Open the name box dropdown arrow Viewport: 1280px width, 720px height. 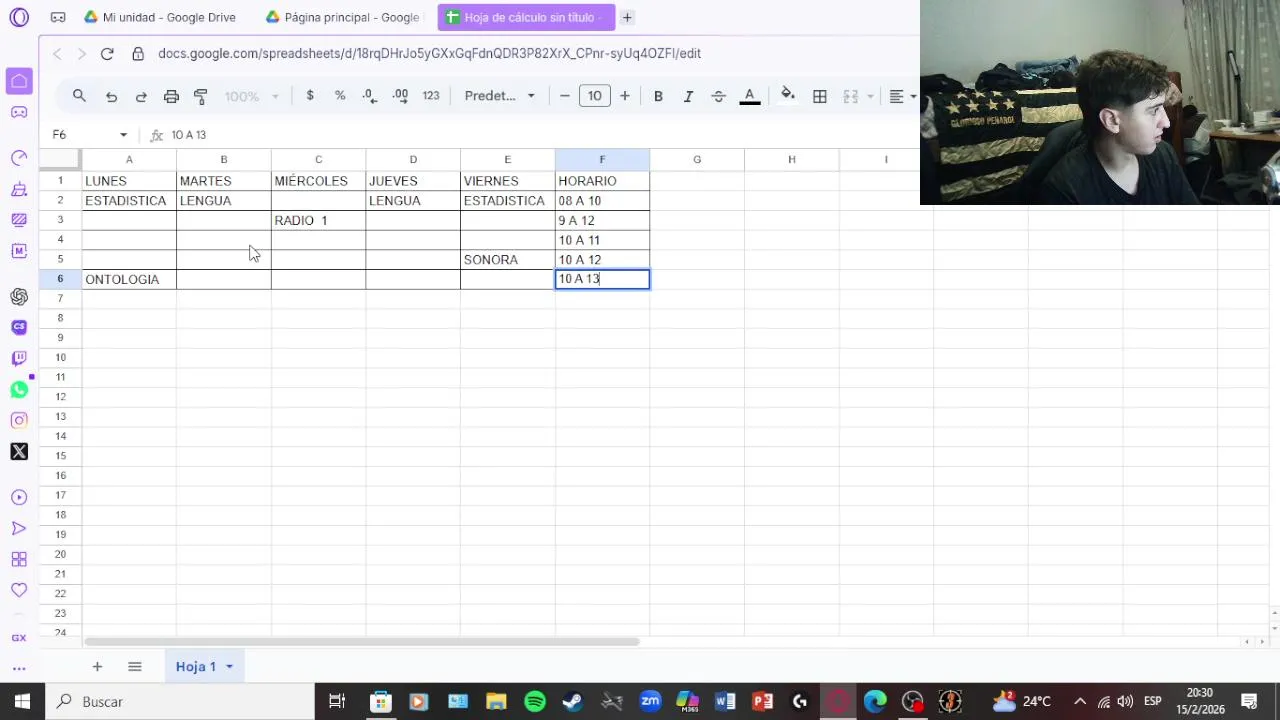point(123,135)
